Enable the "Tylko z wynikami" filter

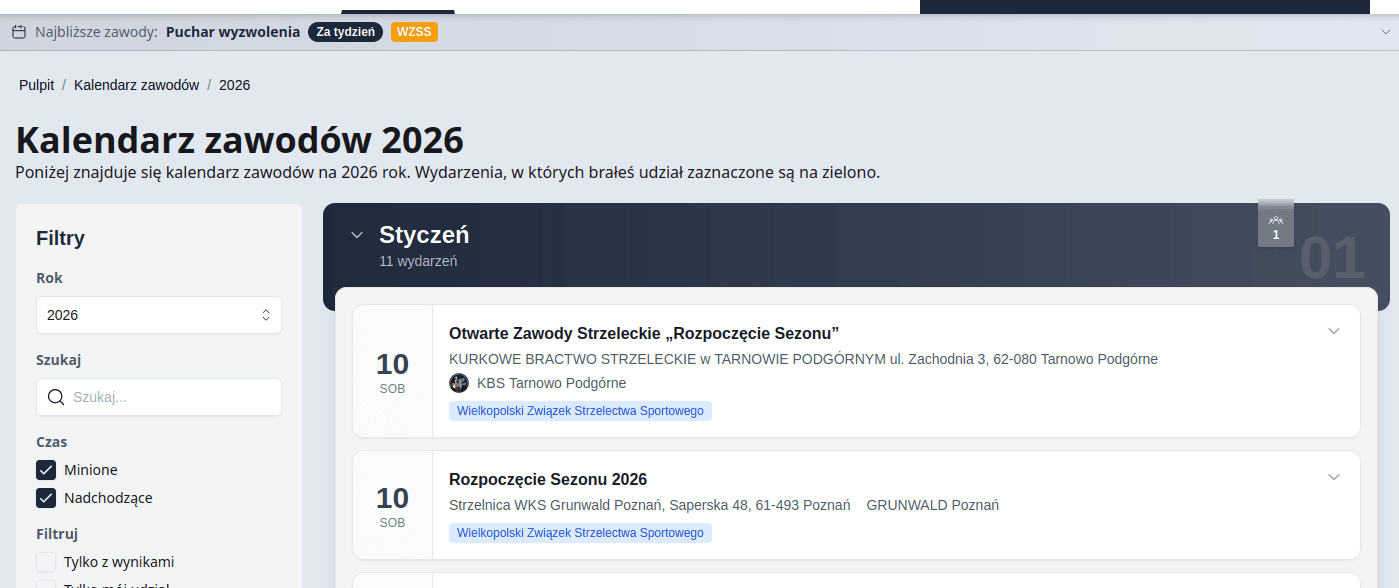(46, 562)
